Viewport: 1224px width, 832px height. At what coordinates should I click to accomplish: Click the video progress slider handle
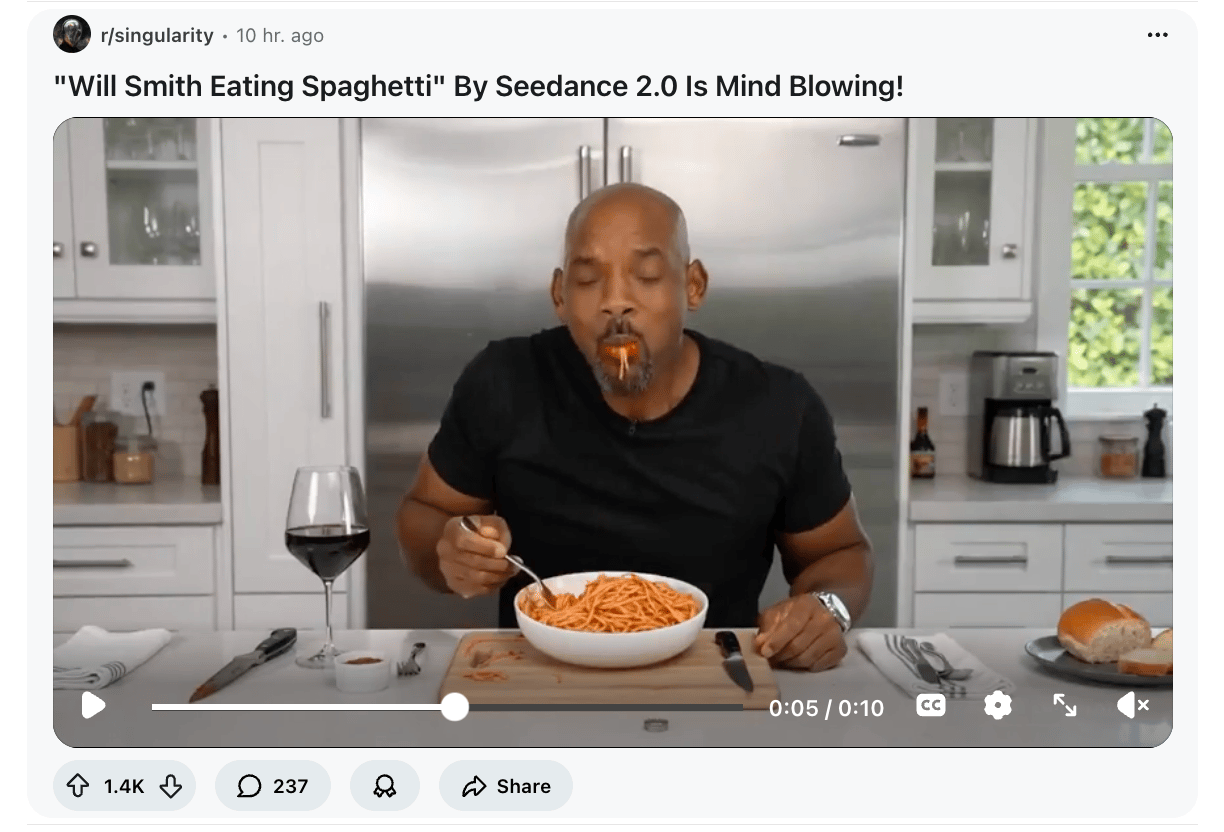point(455,707)
